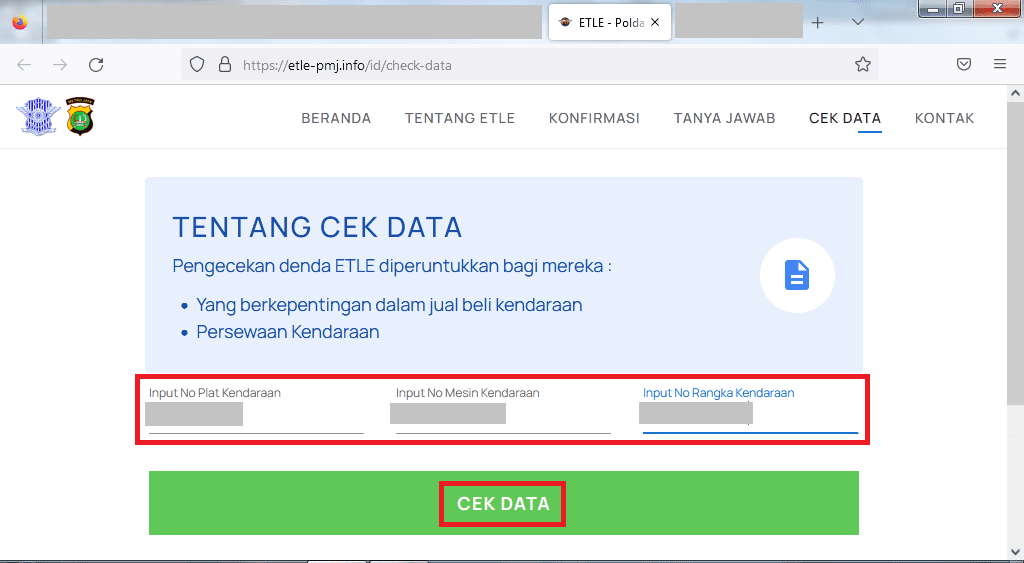Click text 'Persewaan Kendaraan'

click(288, 332)
